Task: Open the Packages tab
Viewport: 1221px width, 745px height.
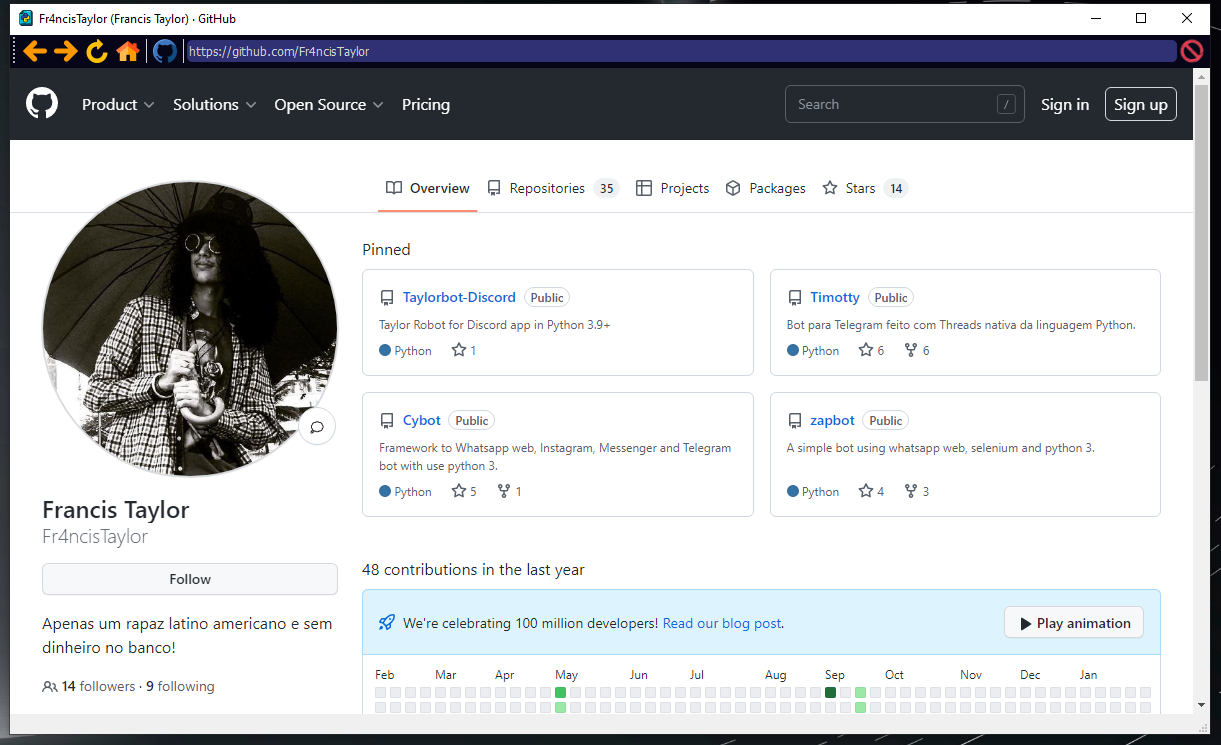Action: tap(766, 188)
